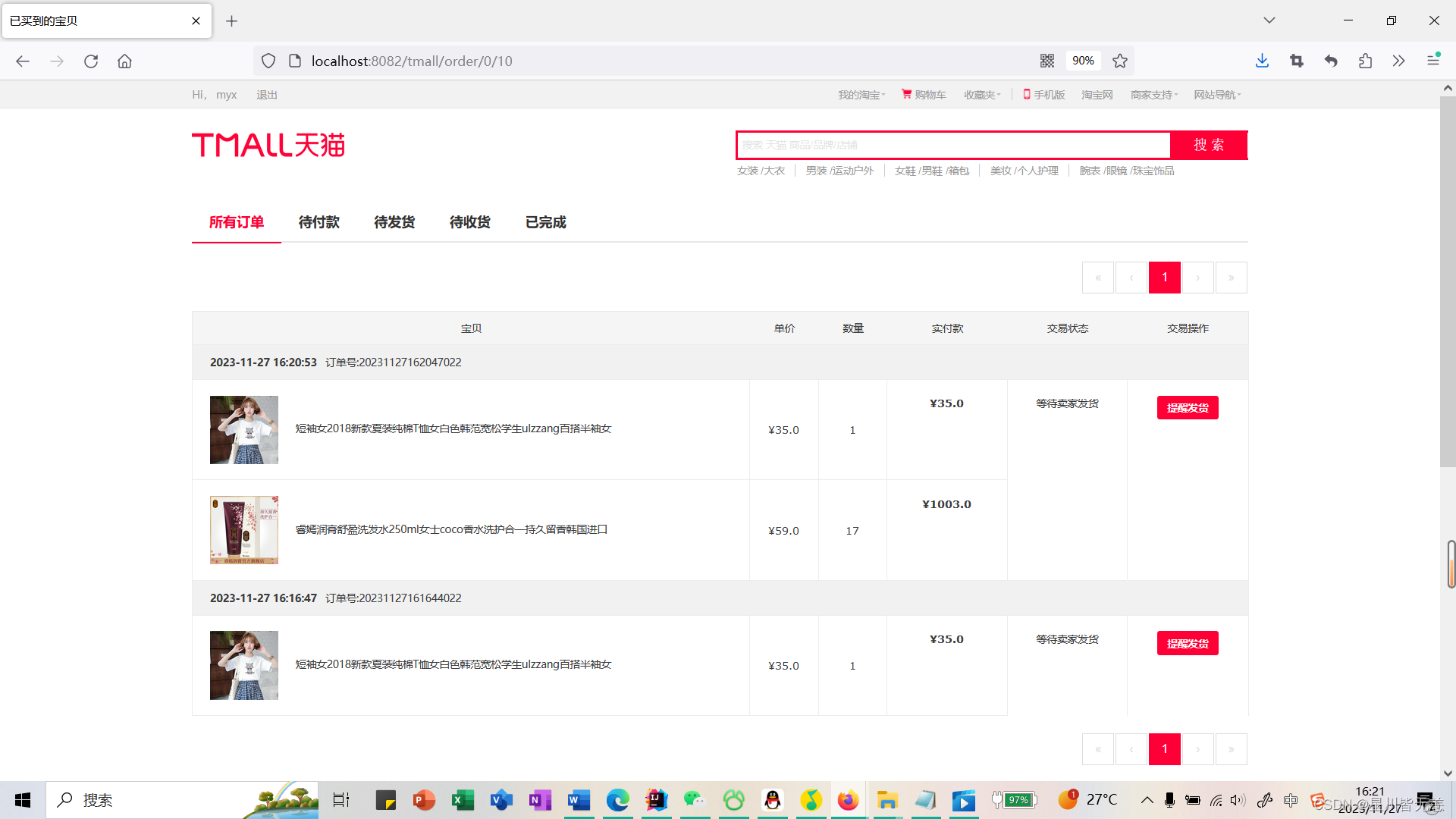This screenshot has width=1456, height=819.
Task: Click the volume speaker tray icon
Action: tap(1238, 800)
